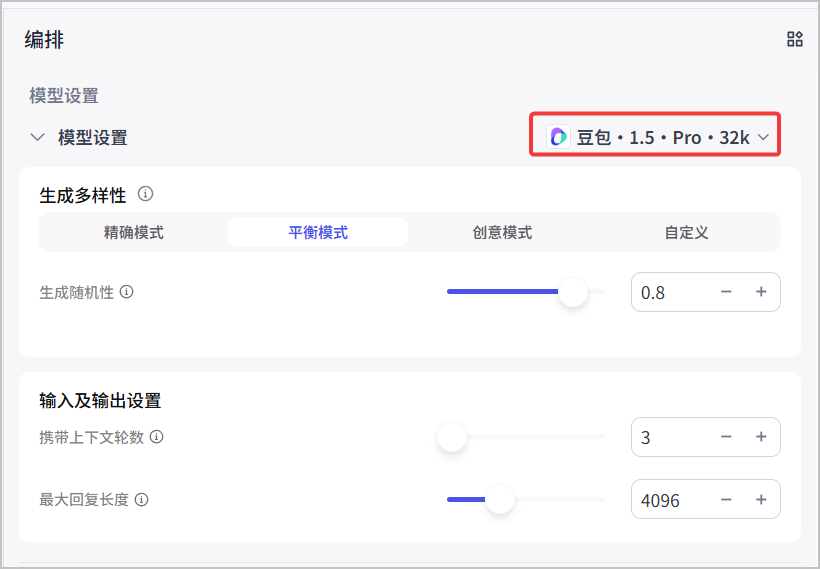Decrease 生成随机性 with the minus icon

tap(726, 292)
